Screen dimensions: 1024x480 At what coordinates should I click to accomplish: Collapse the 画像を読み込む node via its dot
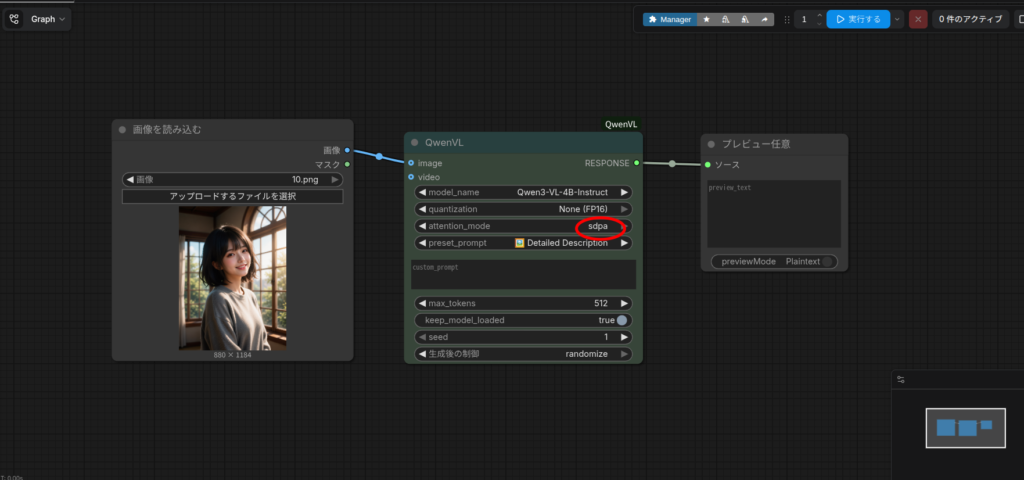pyautogui.click(x=122, y=129)
